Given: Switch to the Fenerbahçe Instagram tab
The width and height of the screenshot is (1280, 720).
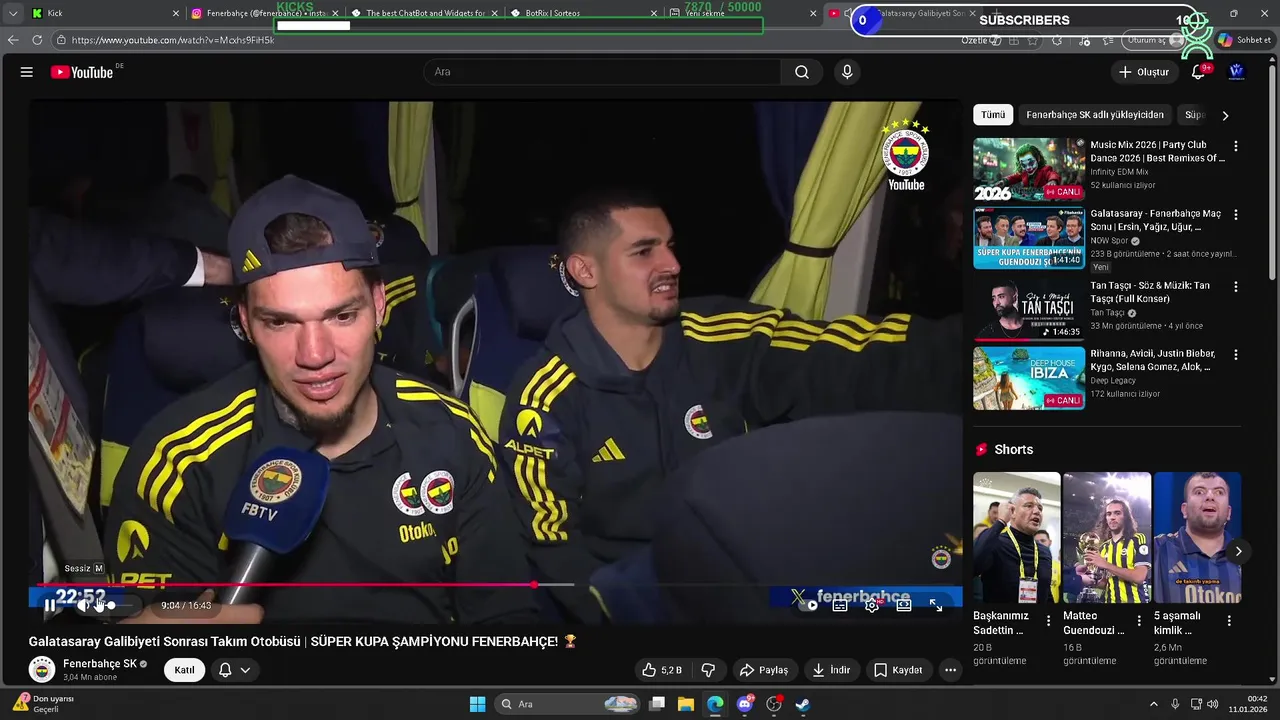Looking at the screenshot, I should tap(264, 13).
